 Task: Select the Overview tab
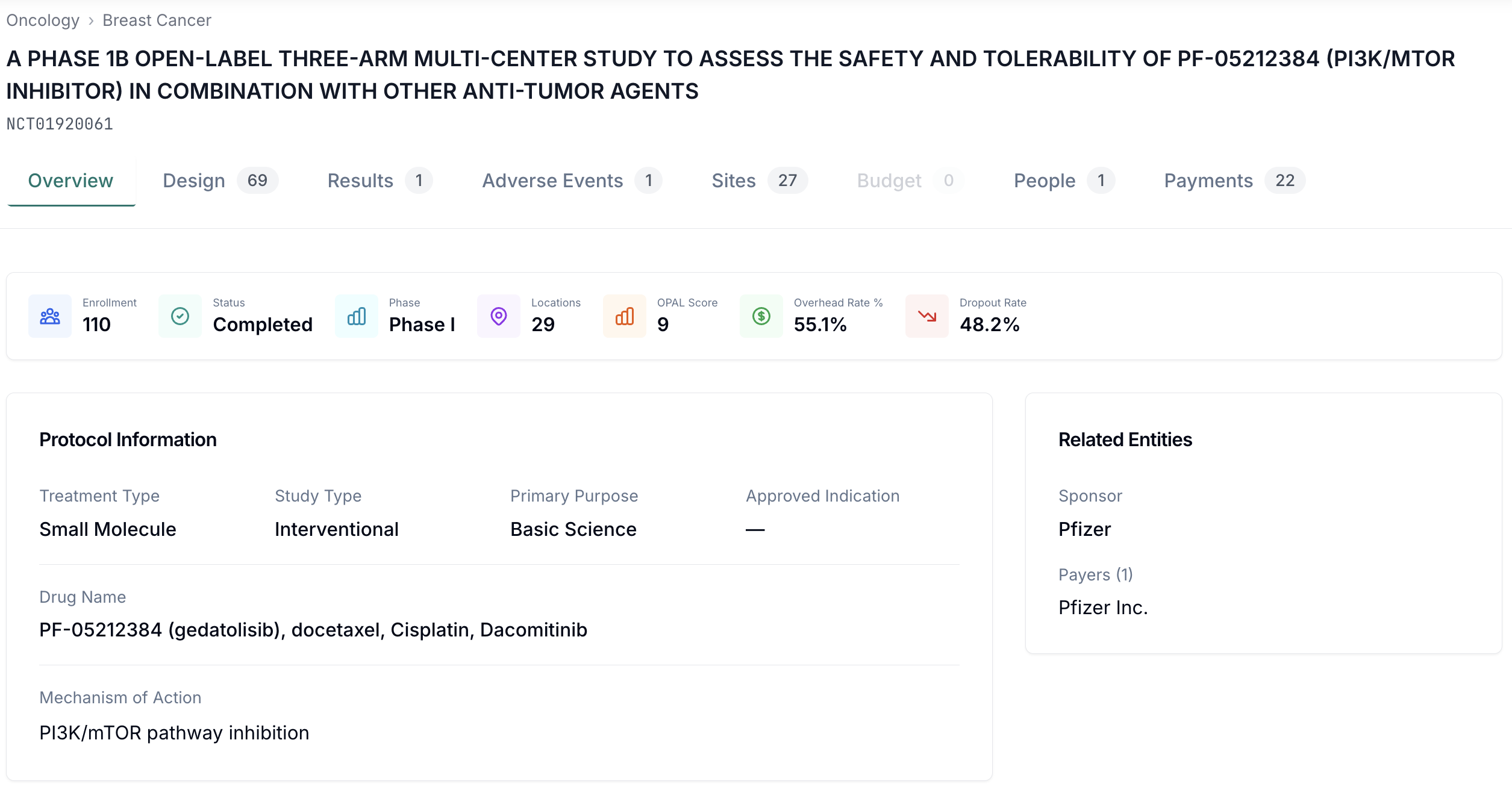70,180
